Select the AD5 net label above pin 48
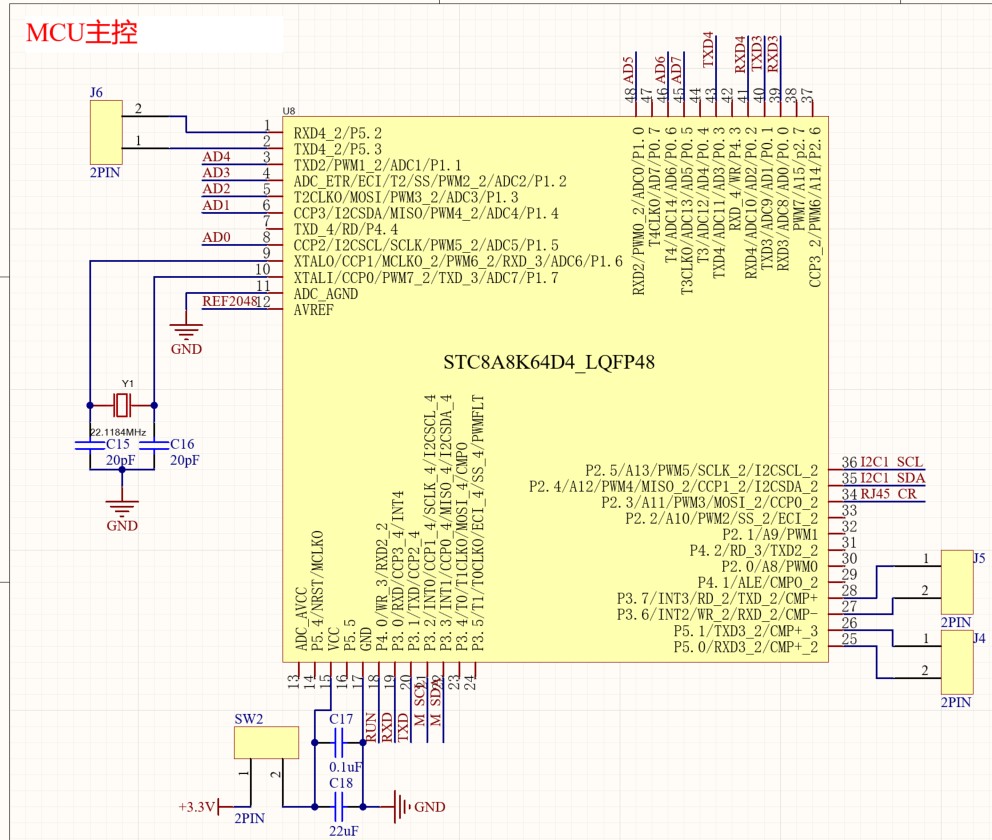The image size is (992, 840). point(628,70)
